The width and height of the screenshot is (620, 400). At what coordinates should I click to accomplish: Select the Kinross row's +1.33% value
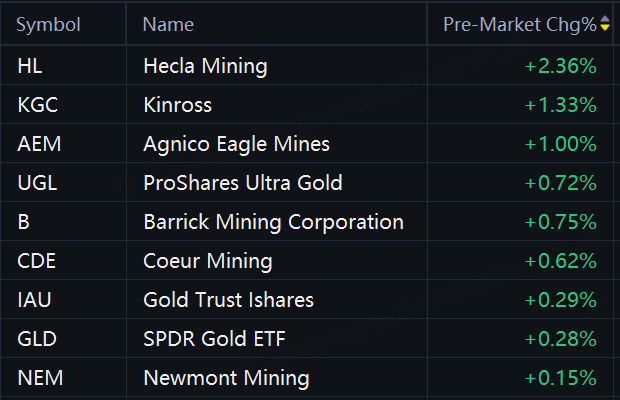pos(560,105)
